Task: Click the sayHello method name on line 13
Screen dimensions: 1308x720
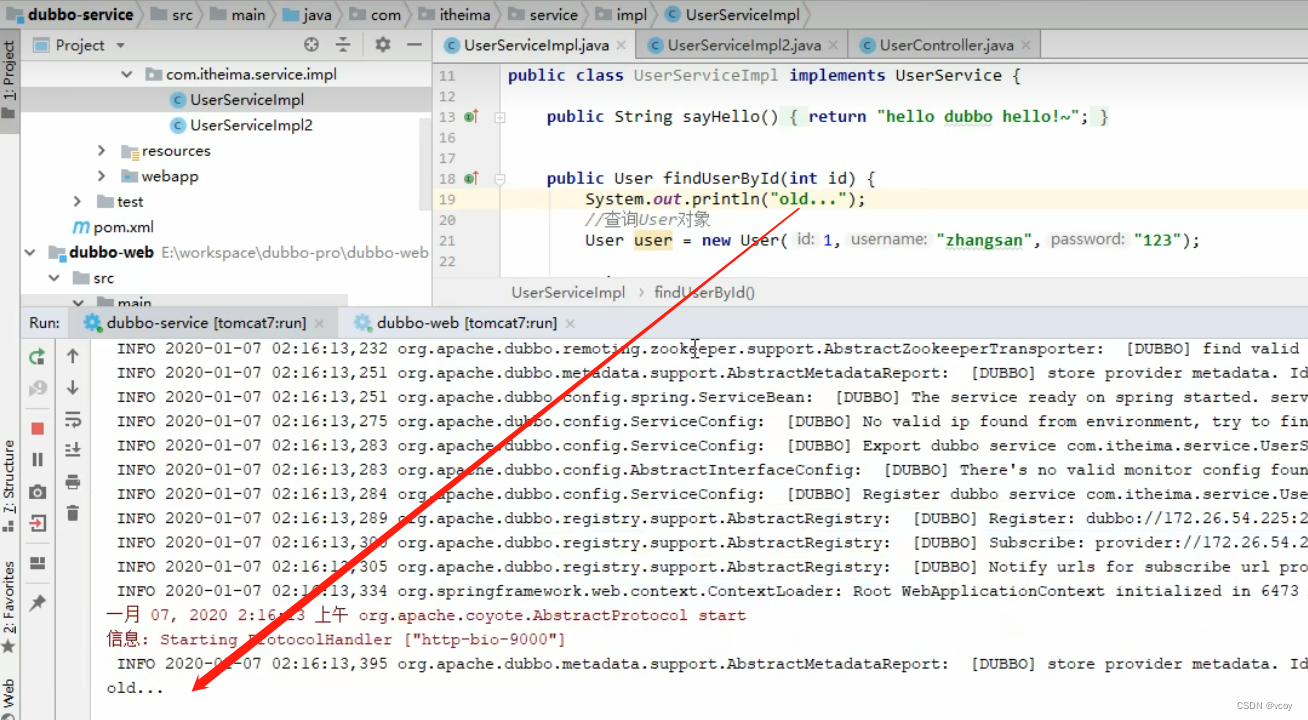Action: 721,117
